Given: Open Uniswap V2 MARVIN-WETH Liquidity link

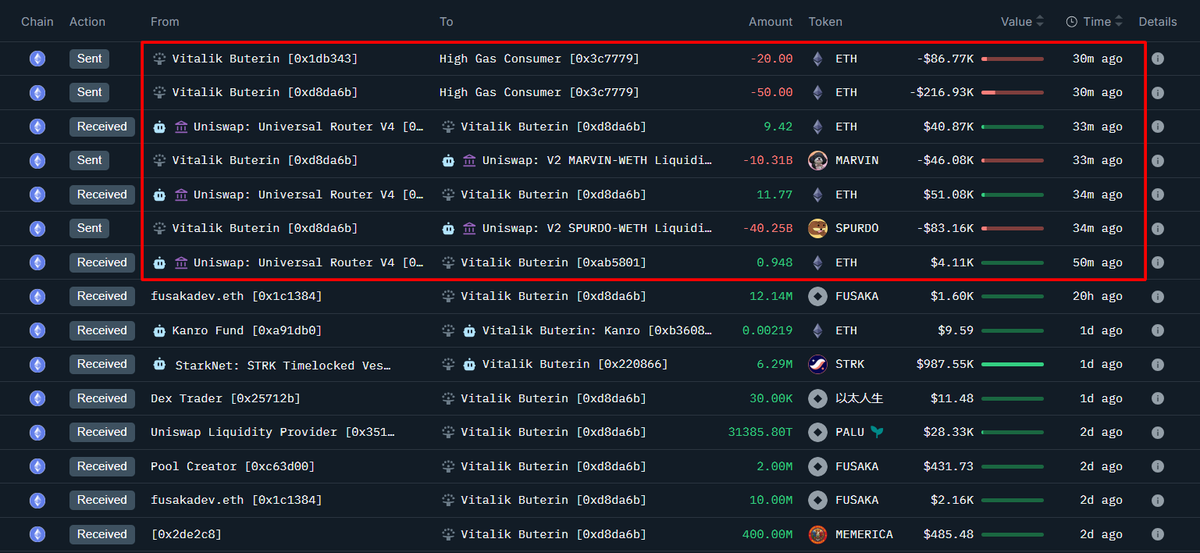Looking at the screenshot, I should 597,161.
